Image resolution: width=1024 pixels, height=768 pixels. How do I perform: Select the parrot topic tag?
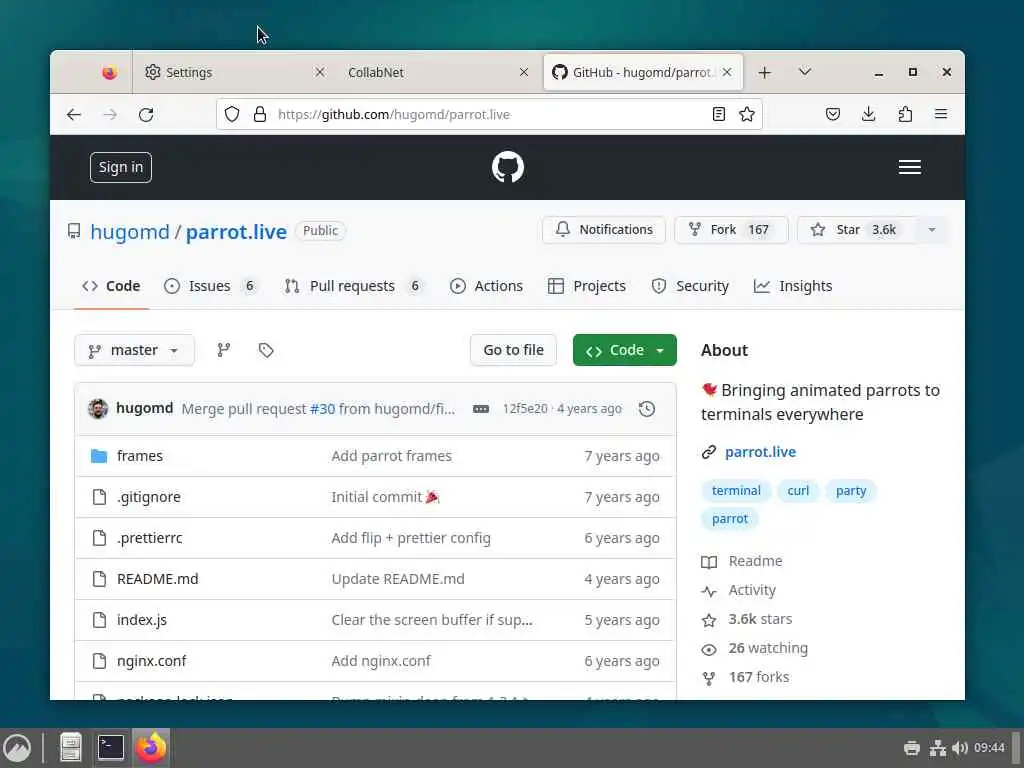point(729,519)
